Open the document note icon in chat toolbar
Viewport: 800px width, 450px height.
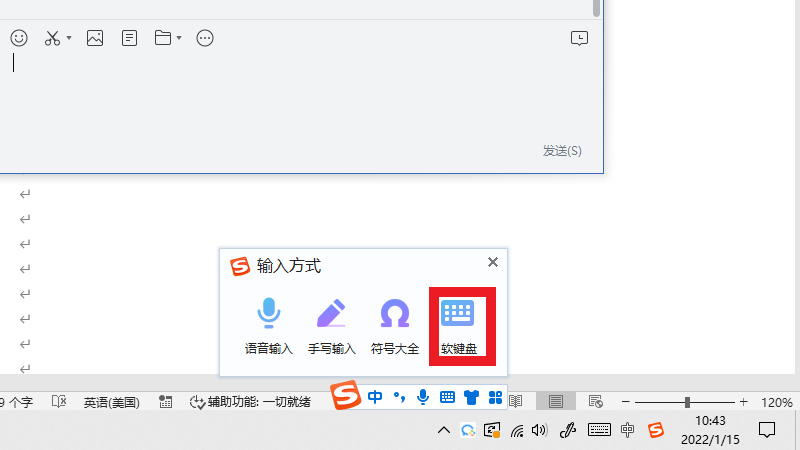[x=130, y=38]
